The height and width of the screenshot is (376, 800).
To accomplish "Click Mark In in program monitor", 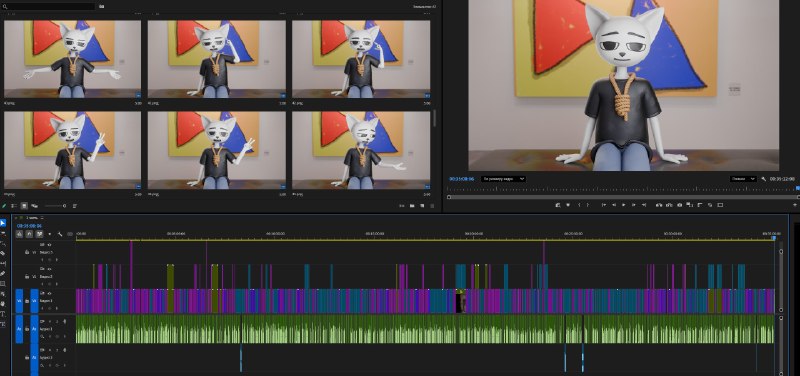I will click(580, 205).
